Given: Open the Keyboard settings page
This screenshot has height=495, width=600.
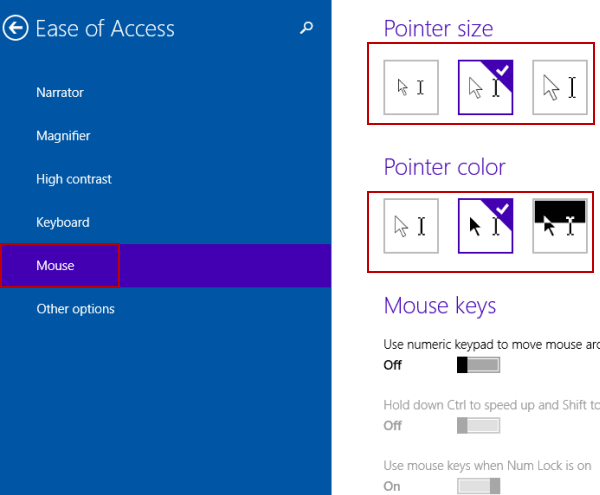Looking at the screenshot, I should pos(63,223).
